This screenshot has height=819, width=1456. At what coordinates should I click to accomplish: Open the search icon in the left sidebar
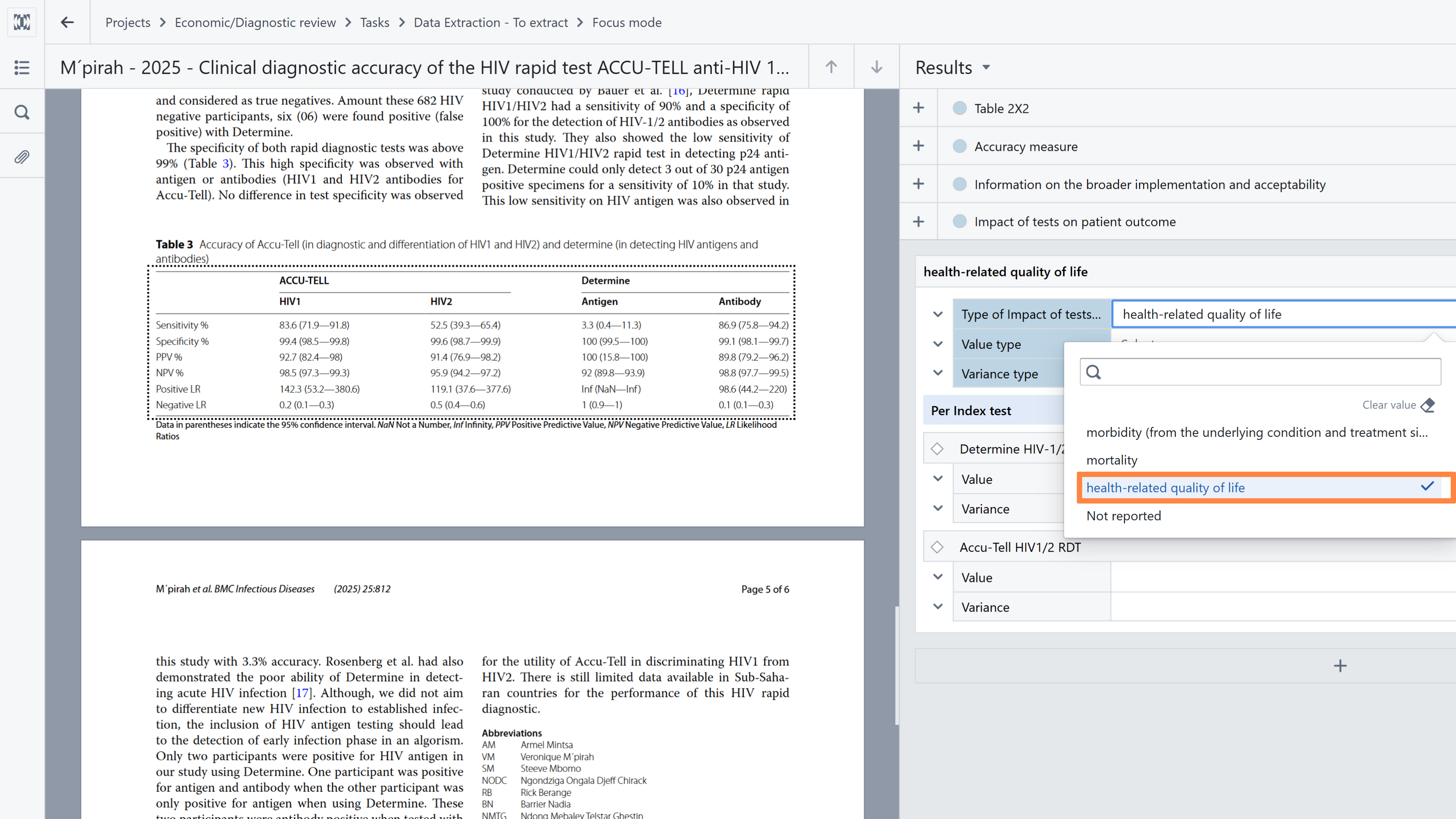pos(22,112)
